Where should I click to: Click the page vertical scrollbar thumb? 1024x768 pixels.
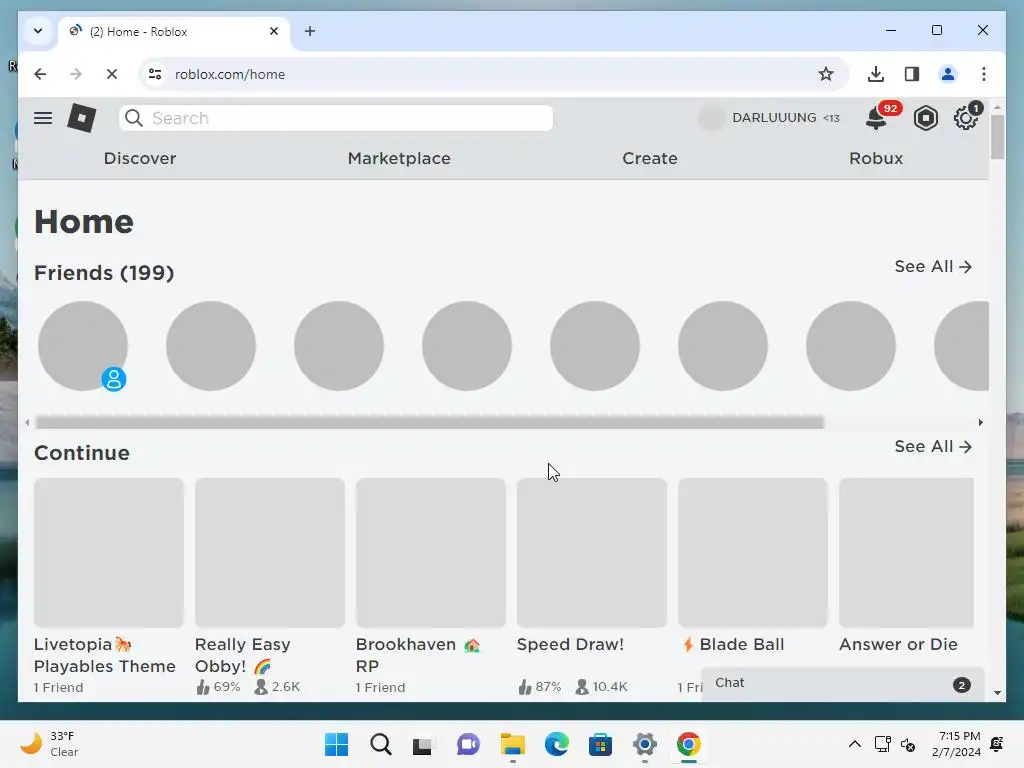pos(997,136)
